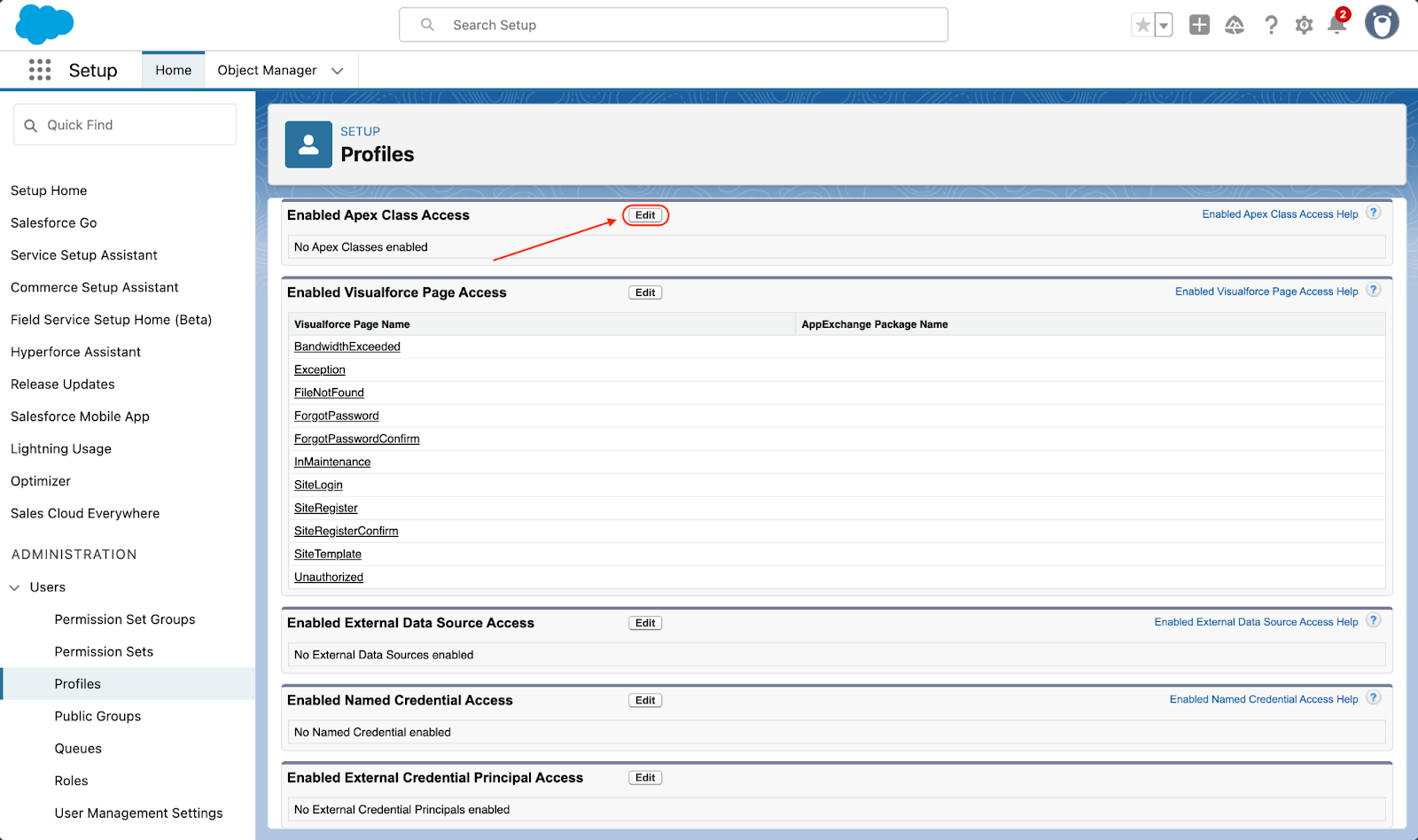Open the Trailhead guidance icon

tap(1235, 25)
